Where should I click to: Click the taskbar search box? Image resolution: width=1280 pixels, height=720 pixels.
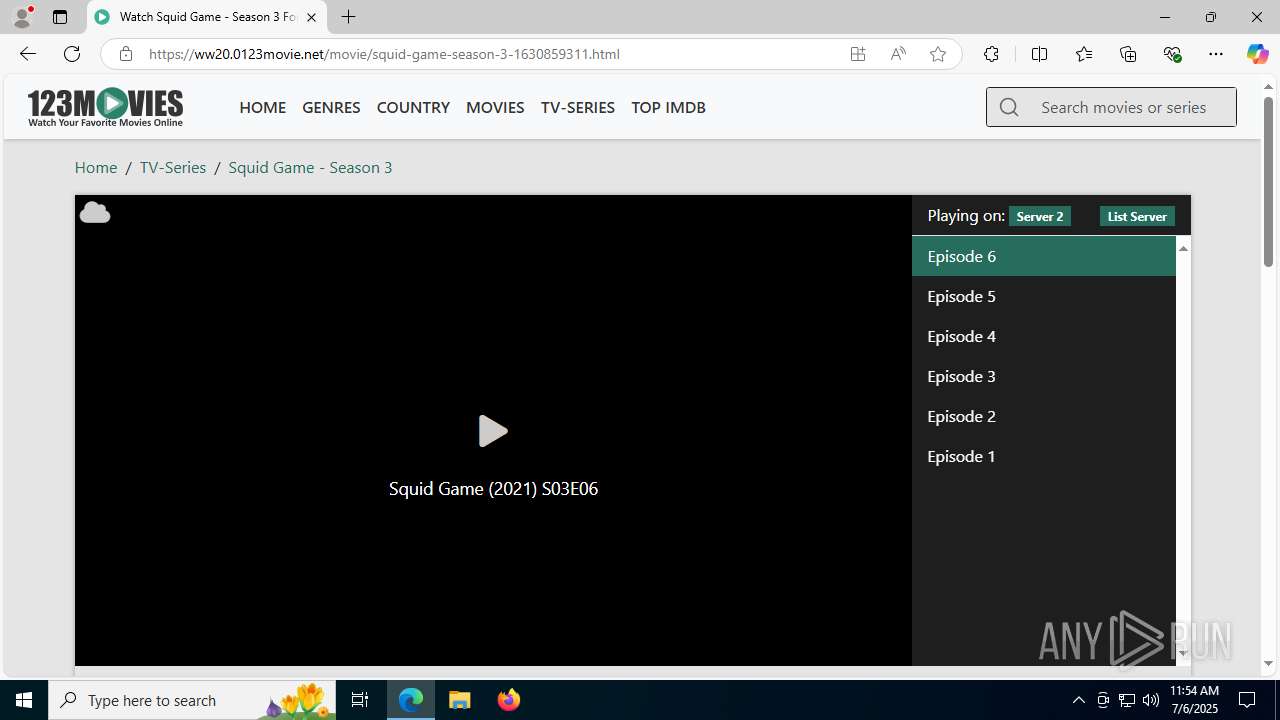click(x=192, y=700)
